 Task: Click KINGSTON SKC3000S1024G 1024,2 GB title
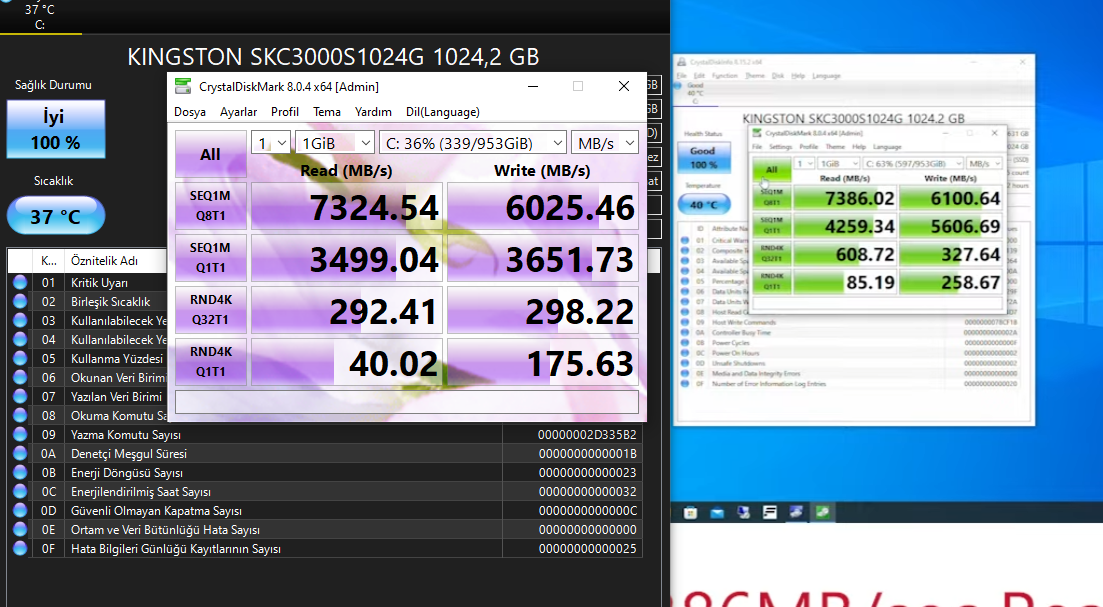click(333, 57)
